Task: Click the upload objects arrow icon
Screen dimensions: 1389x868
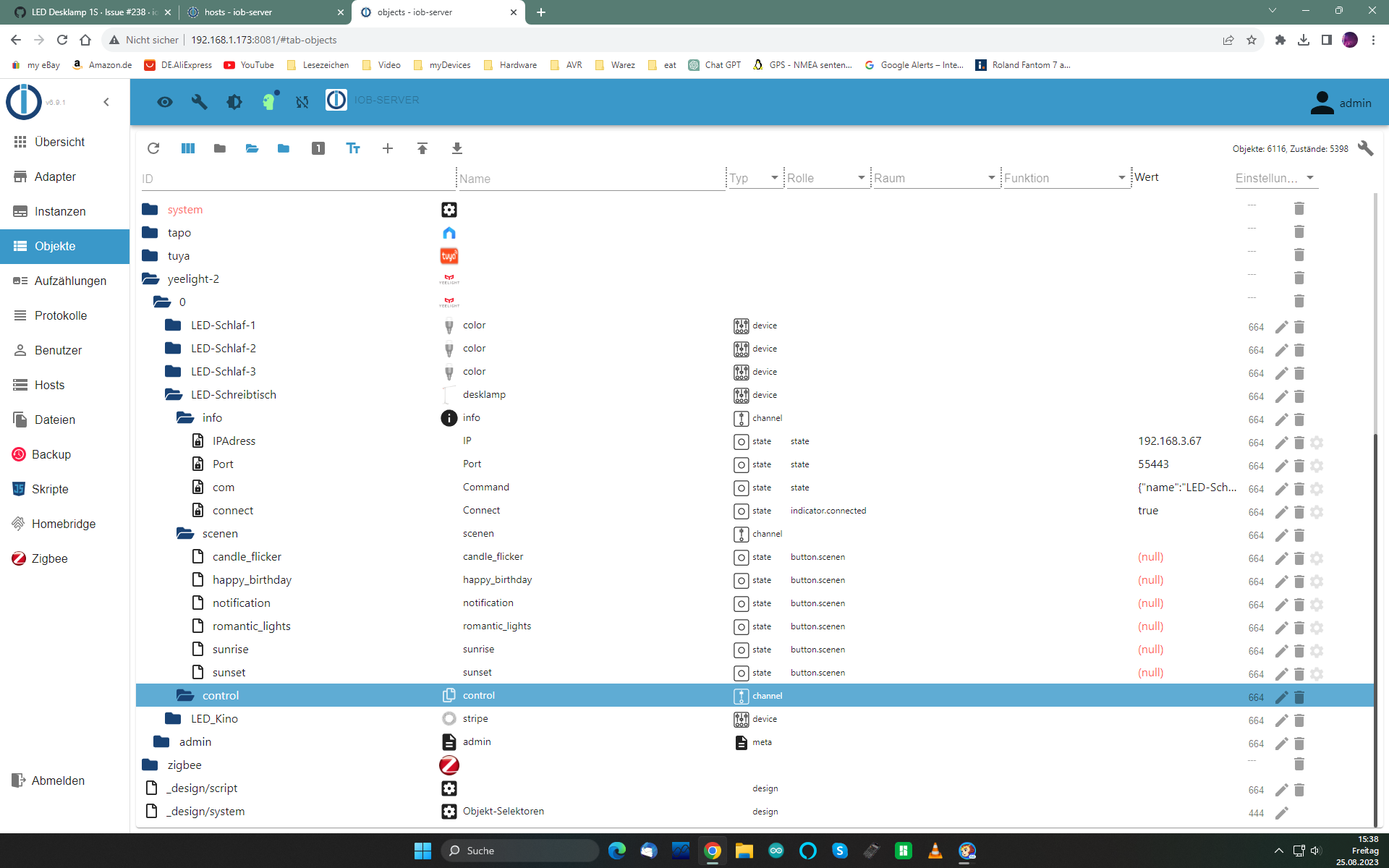Action: (x=422, y=148)
